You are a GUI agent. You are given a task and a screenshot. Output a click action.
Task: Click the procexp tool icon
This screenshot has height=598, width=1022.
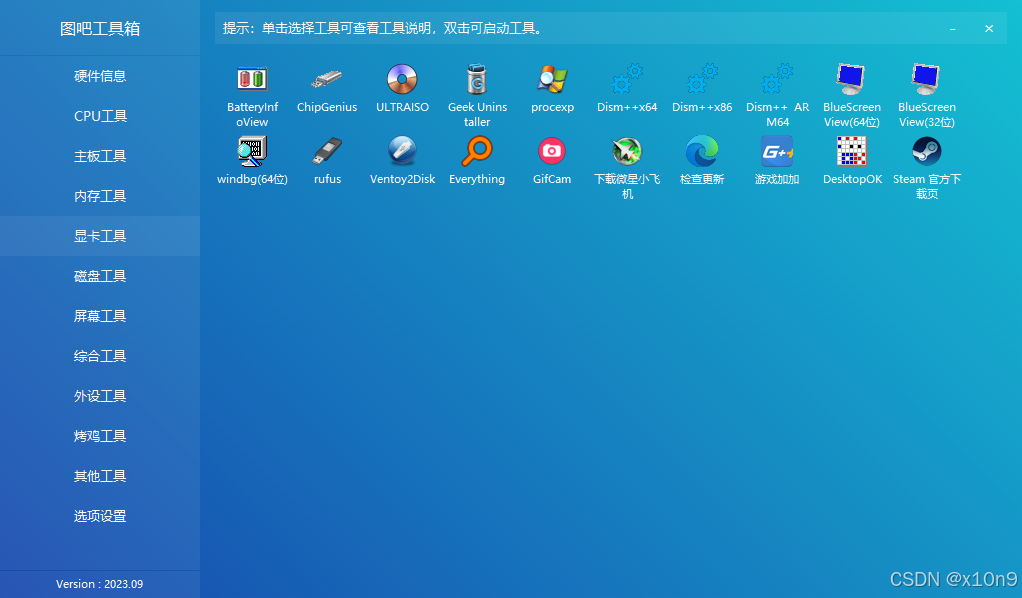pyautogui.click(x=552, y=80)
